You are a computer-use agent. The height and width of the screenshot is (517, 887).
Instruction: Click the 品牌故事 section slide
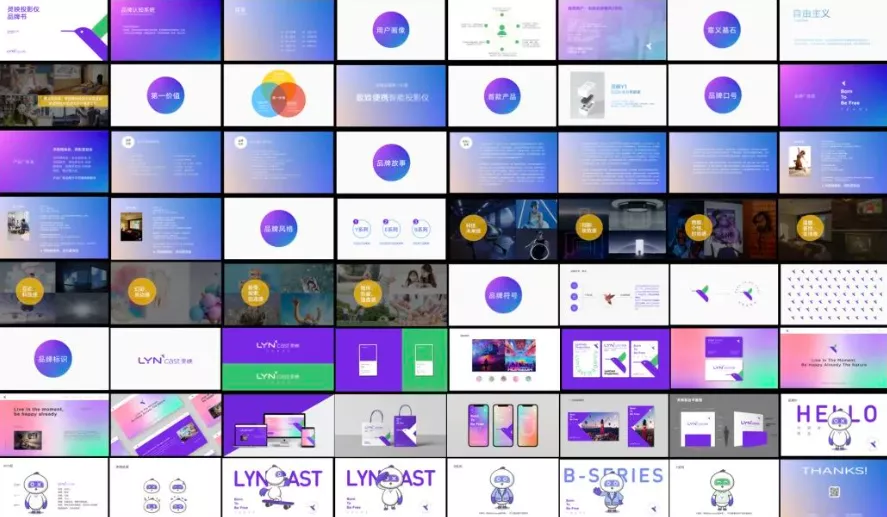(x=391, y=162)
